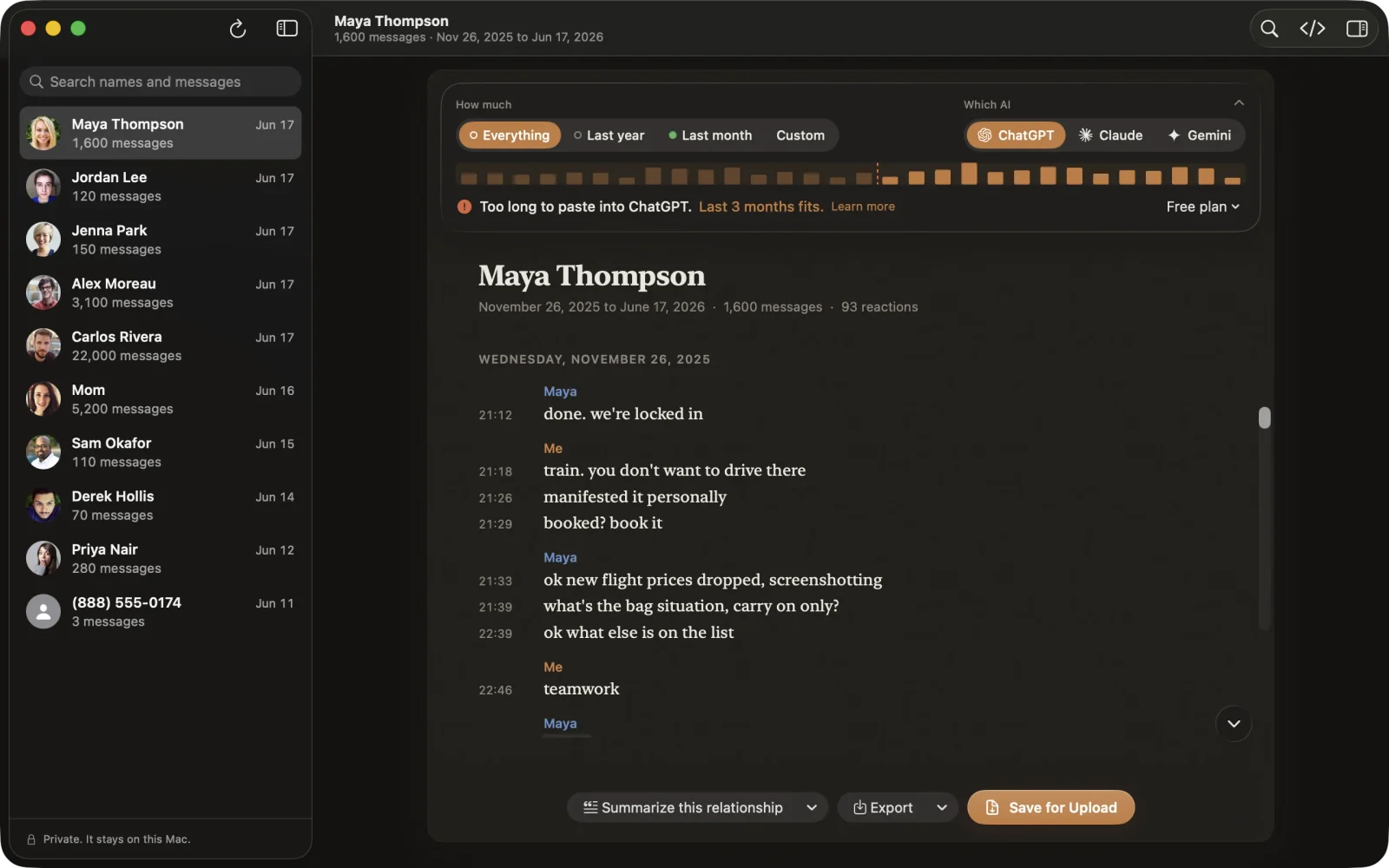Open the Derek Hollis conversation
This screenshot has width=1389, height=868.
(161, 505)
